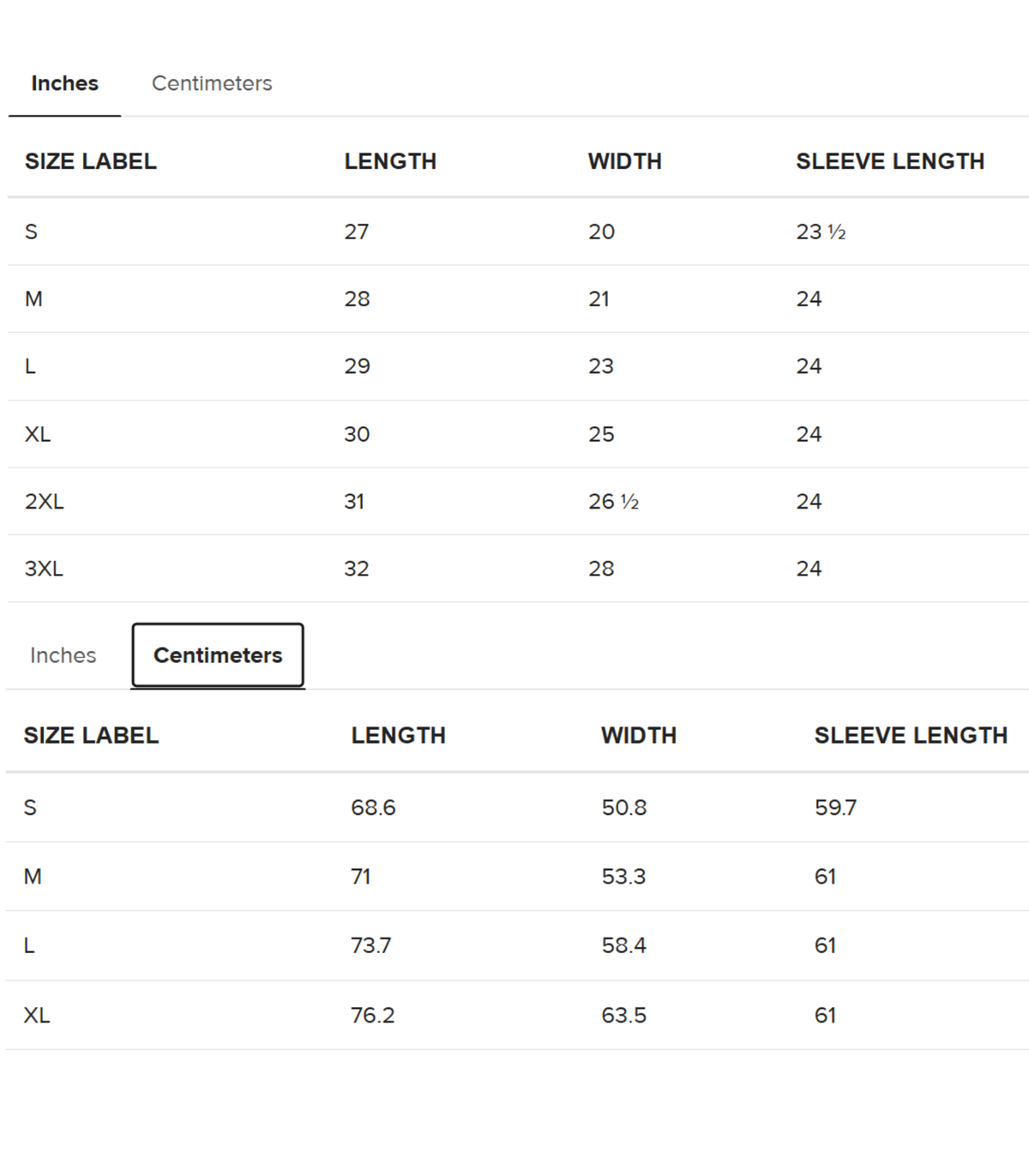Click the 23 ½ sleeve length value
1029x1176 pixels.
point(821,232)
